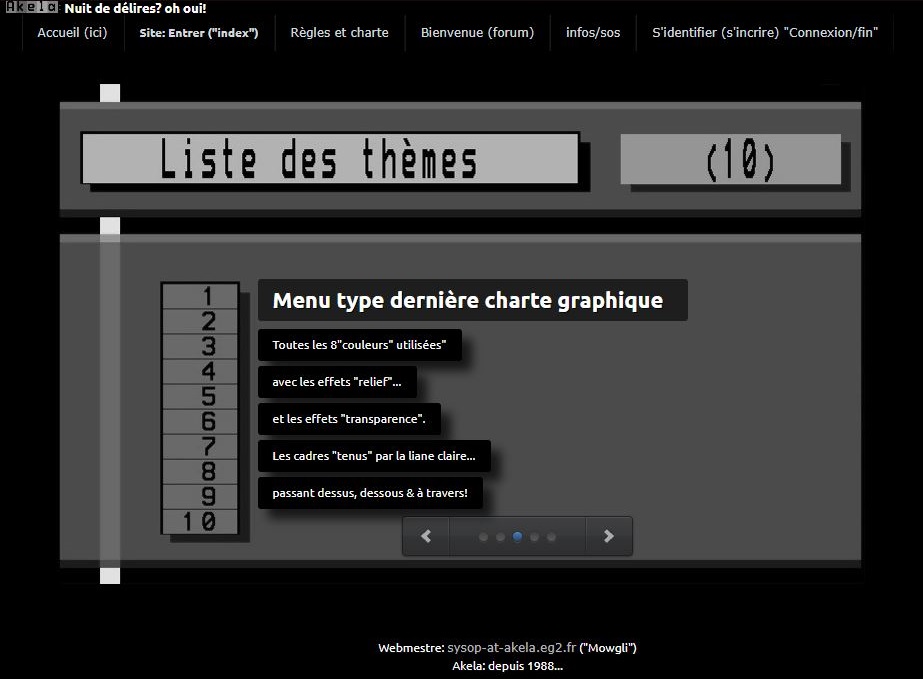Click the previous slide arrow
The height and width of the screenshot is (679, 923).
click(426, 536)
